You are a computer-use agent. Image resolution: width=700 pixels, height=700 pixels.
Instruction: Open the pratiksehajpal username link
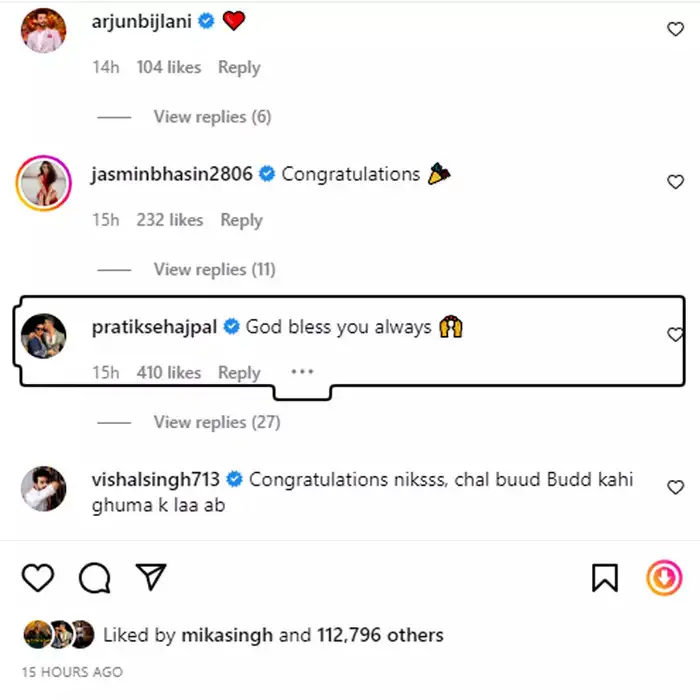click(x=155, y=327)
